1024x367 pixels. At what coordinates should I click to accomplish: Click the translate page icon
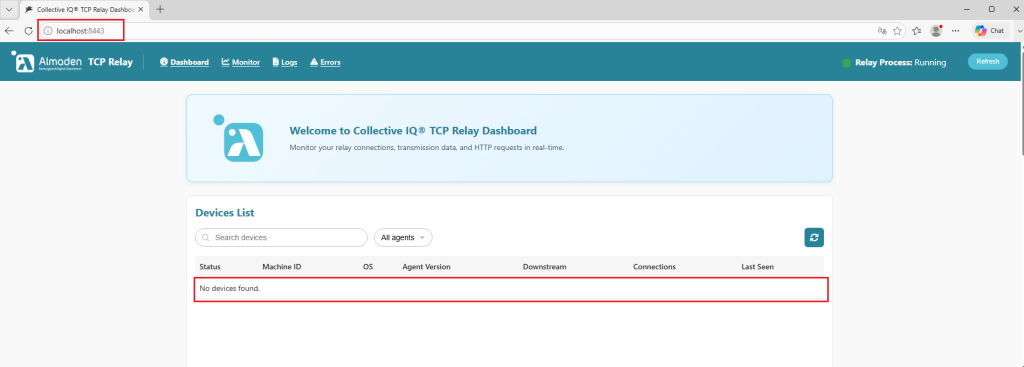pyautogui.click(x=882, y=31)
